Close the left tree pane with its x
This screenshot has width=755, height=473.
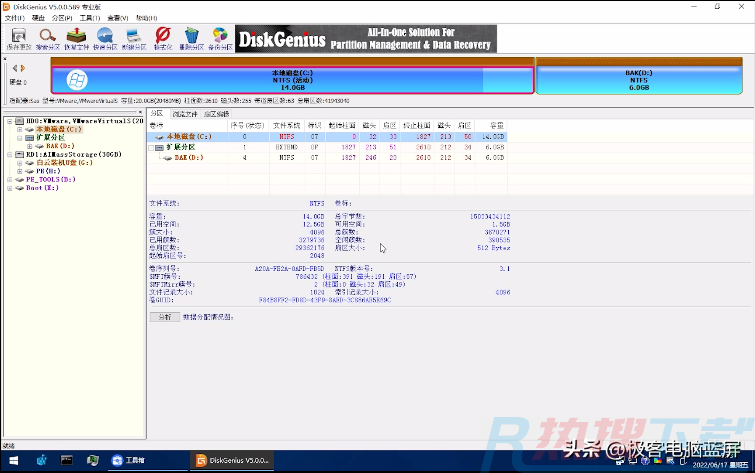coord(141,113)
